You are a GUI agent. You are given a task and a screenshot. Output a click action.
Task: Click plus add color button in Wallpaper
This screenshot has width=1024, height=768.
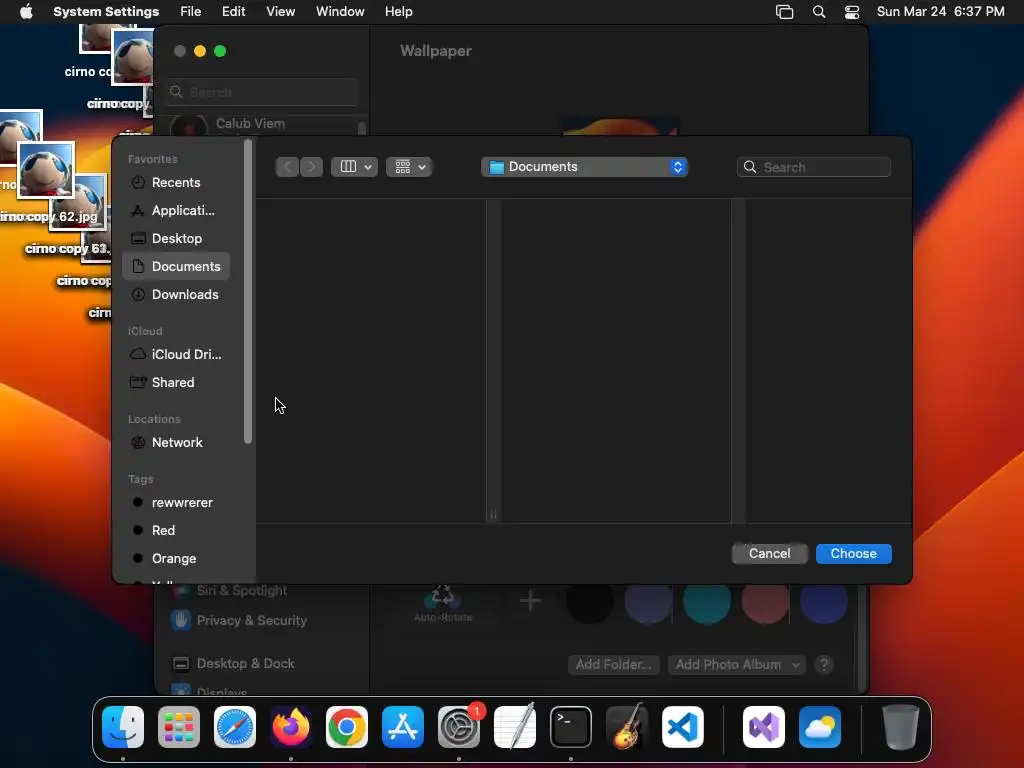coord(530,601)
